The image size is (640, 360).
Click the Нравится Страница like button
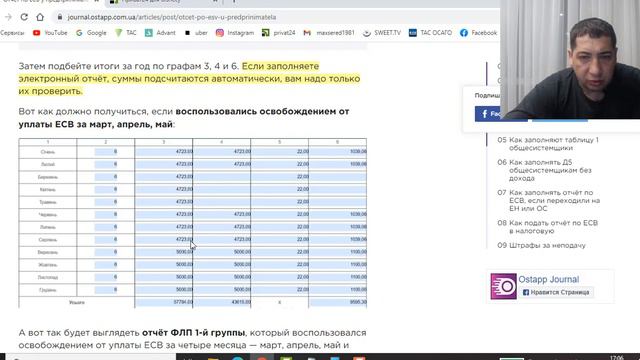tap(556, 292)
